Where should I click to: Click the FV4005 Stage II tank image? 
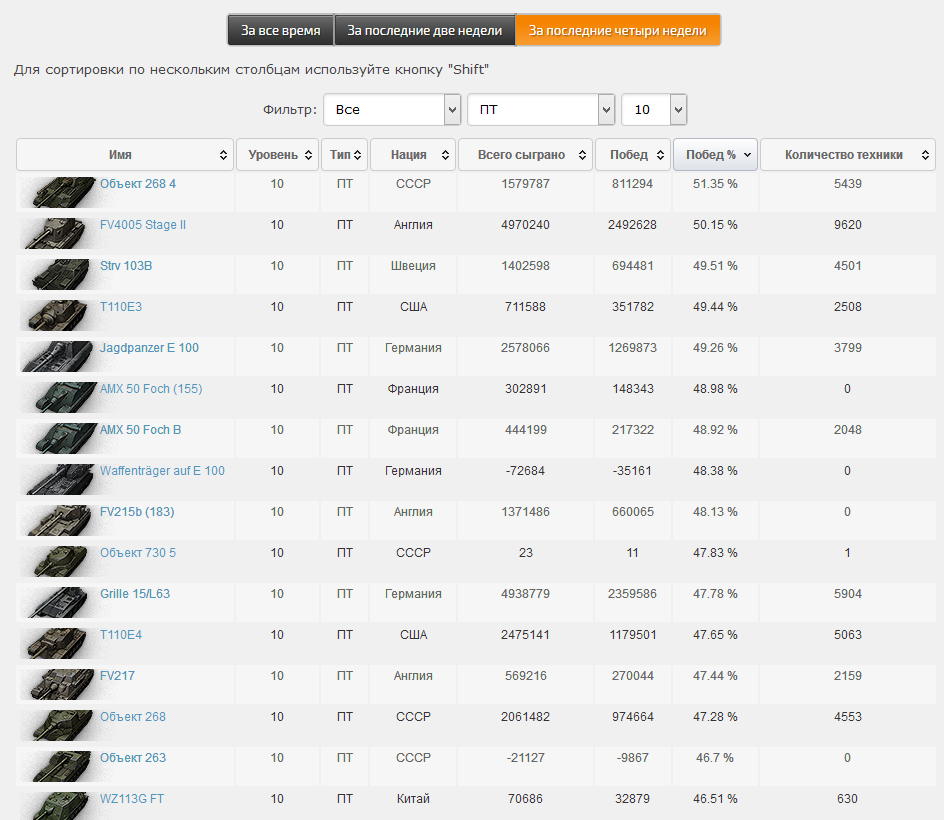click(x=58, y=233)
